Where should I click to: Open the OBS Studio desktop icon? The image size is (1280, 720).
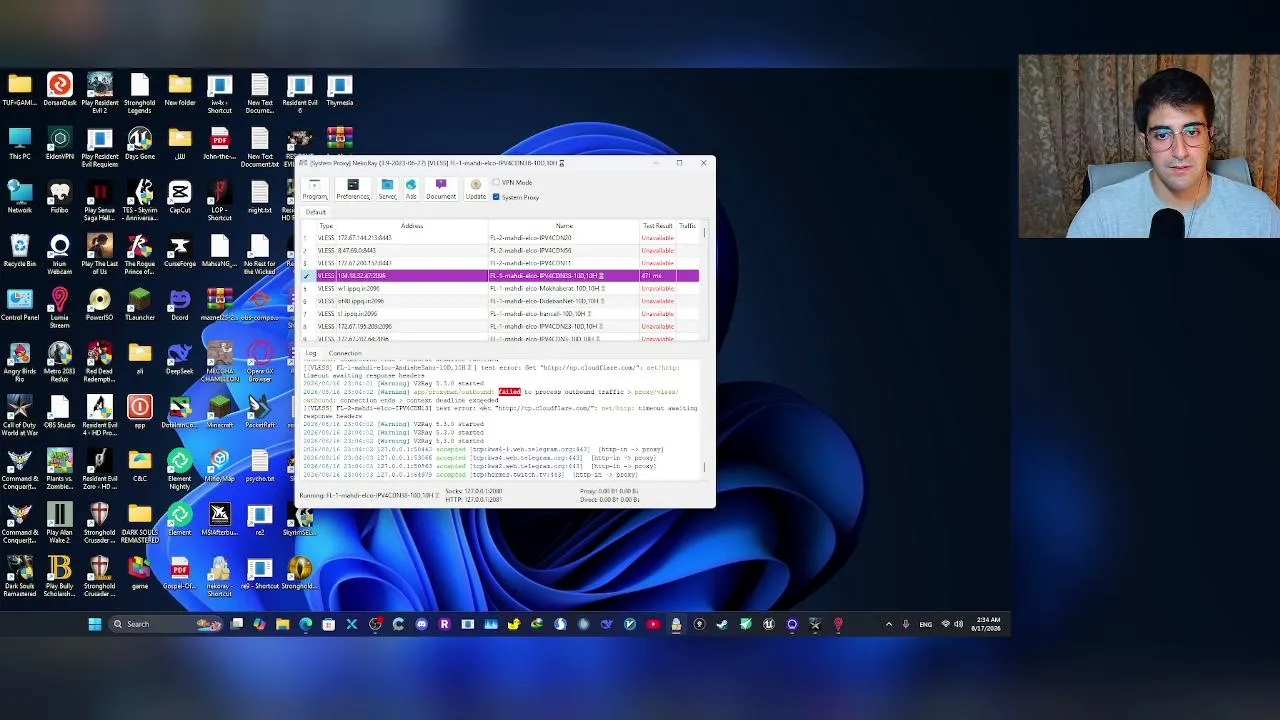click(x=59, y=413)
